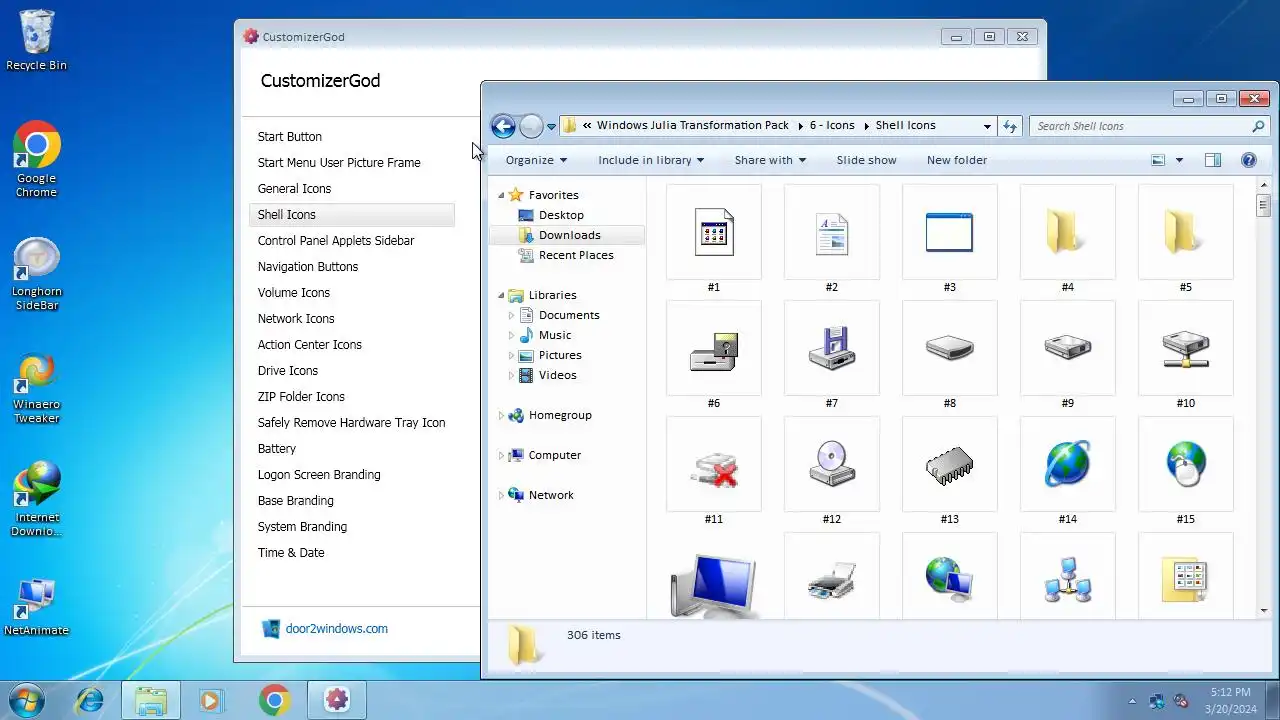
Task: Expand the Network tree node
Action: coord(502,495)
